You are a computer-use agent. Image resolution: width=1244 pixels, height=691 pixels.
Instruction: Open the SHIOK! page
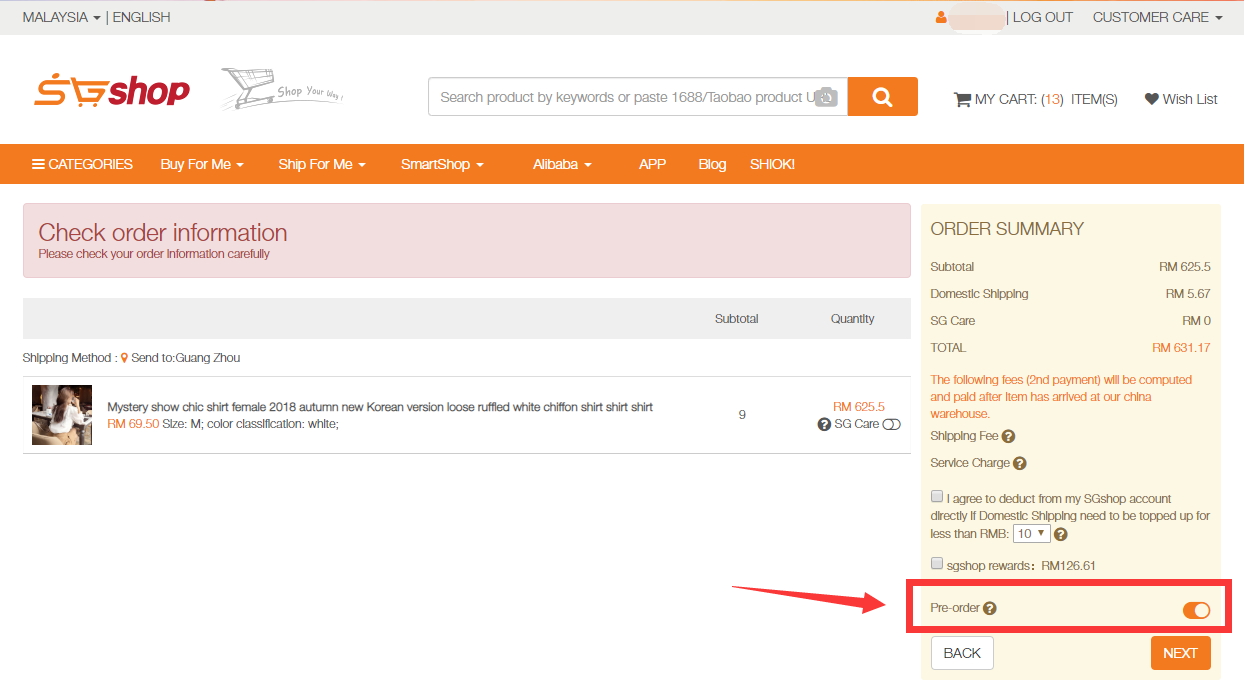click(772, 164)
